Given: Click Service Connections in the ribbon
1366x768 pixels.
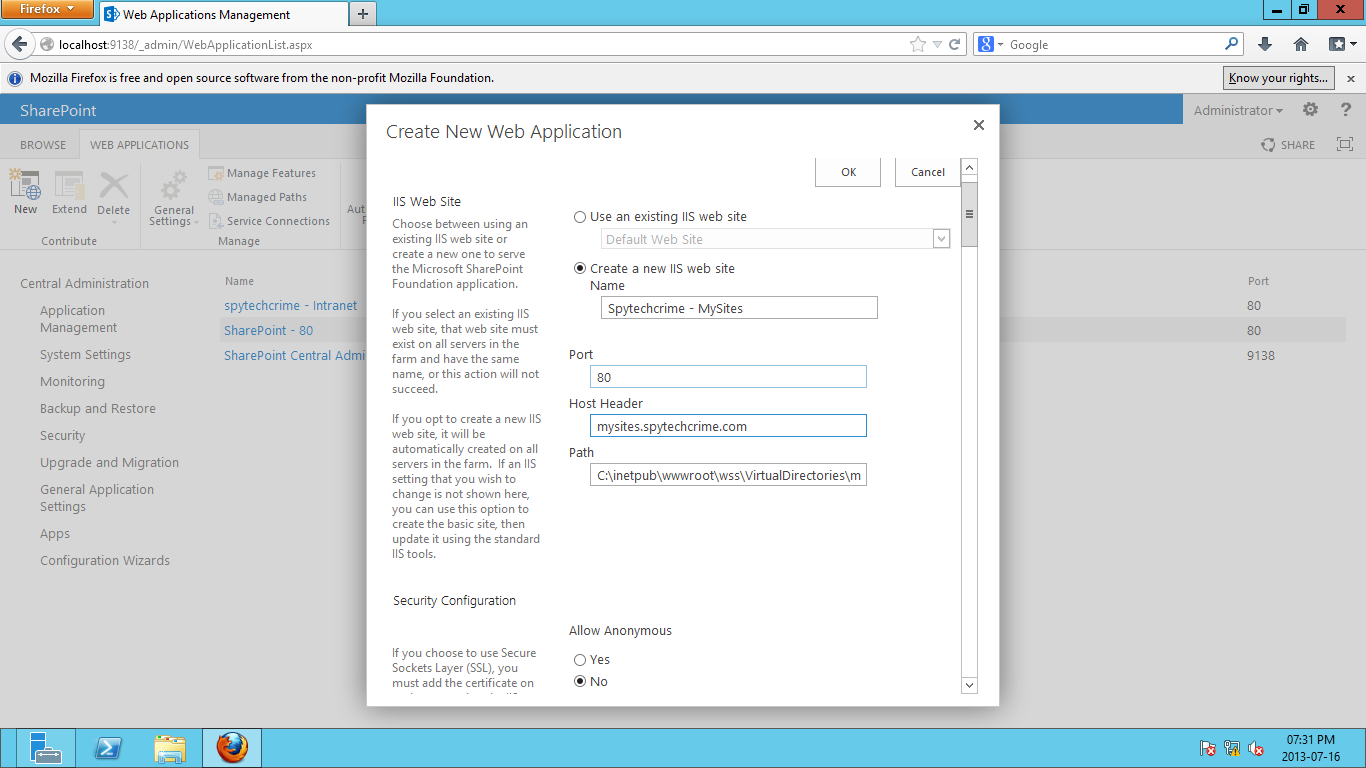Looking at the screenshot, I should tap(269, 221).
